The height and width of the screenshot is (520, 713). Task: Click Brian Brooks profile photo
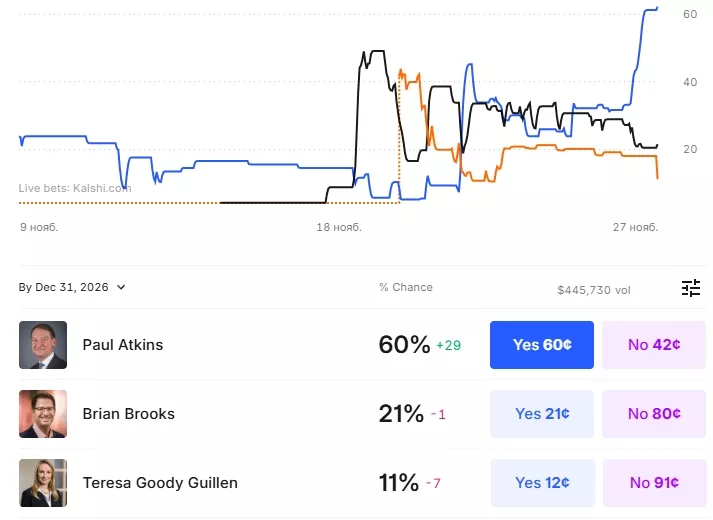click(43, 414)
